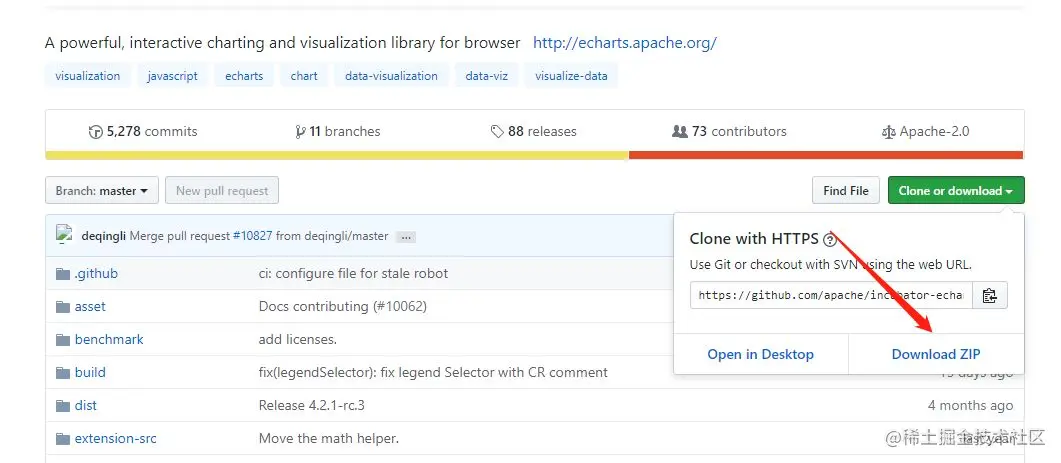Open the benchmark folder
The width and height of the screenshot is (1061, 463).
coord(109,339)
